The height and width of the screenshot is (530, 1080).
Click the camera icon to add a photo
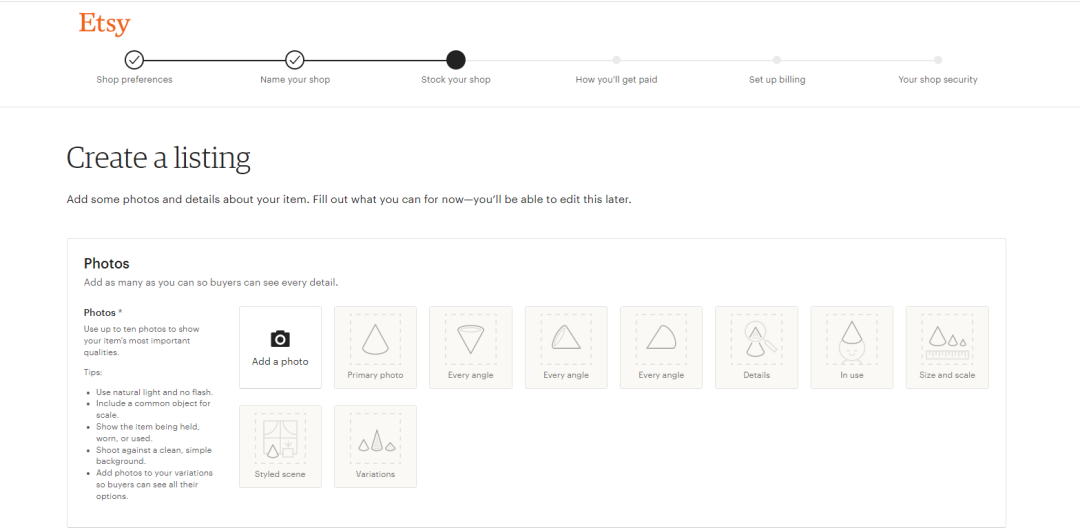coord(280,339)
